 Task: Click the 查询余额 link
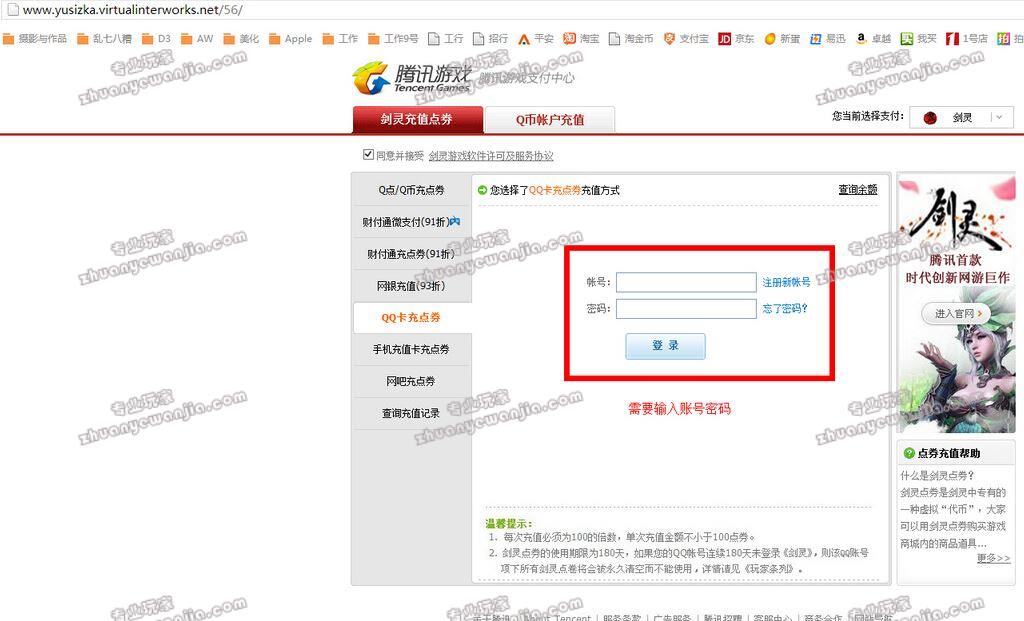pos(857,189)
